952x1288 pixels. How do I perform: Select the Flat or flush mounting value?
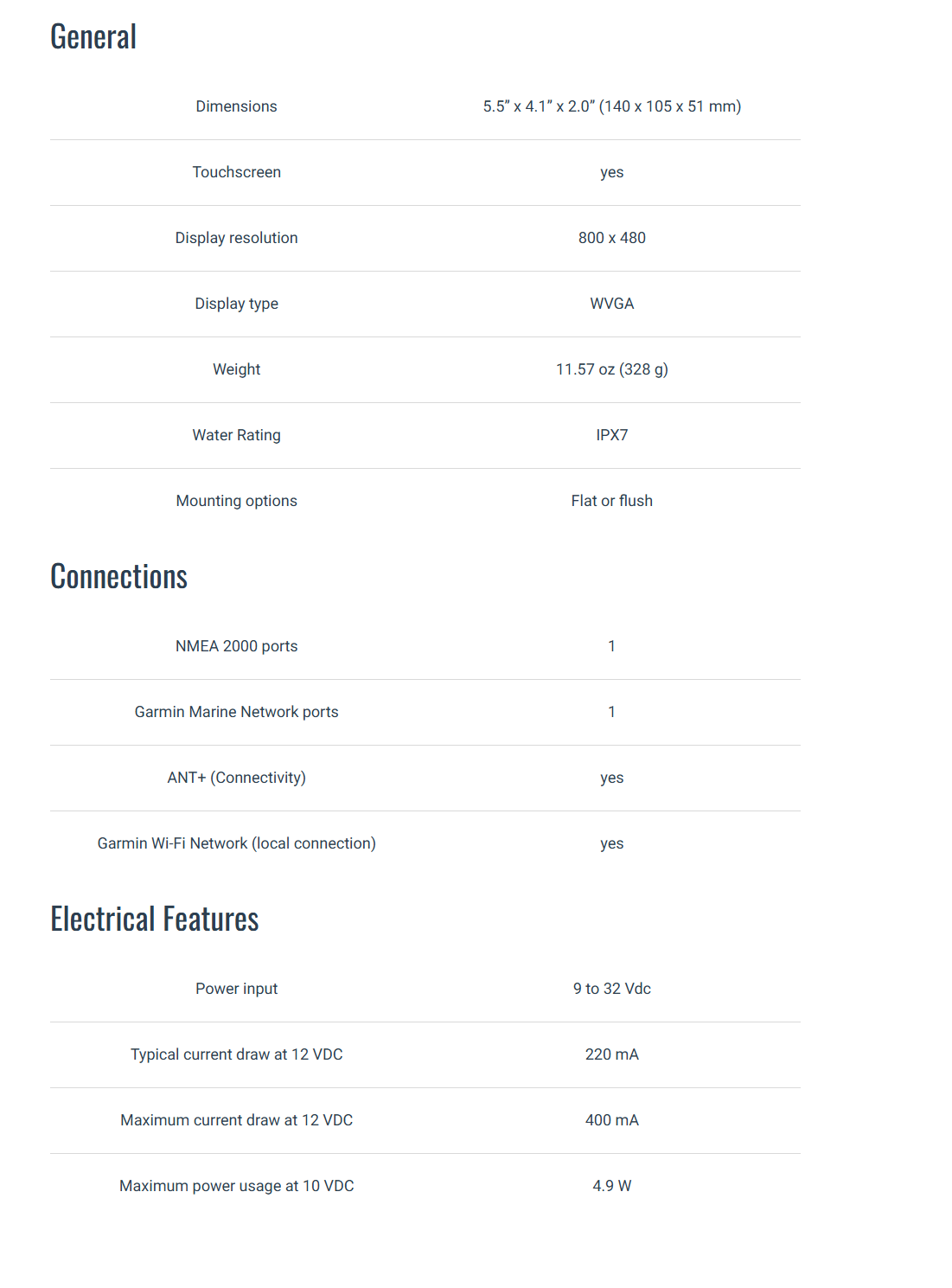pyautogui.click(x=611, y=501)
